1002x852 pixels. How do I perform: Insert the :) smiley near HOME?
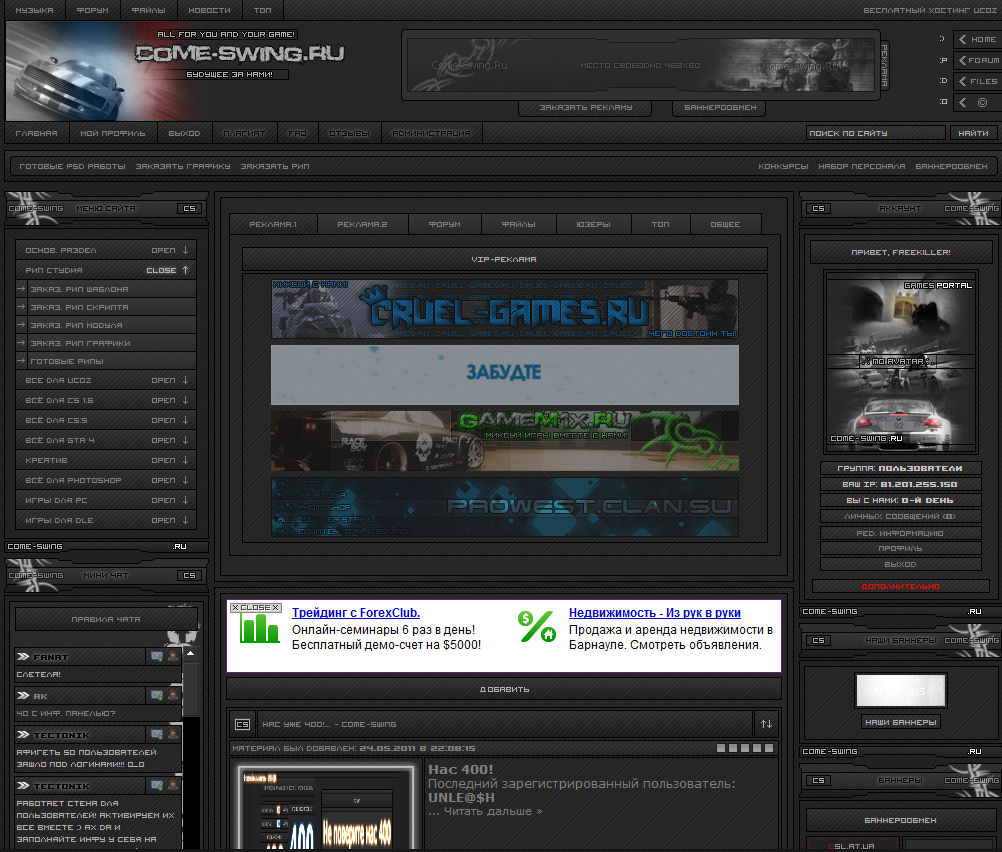pyautogui.click(x=942, y=38)
